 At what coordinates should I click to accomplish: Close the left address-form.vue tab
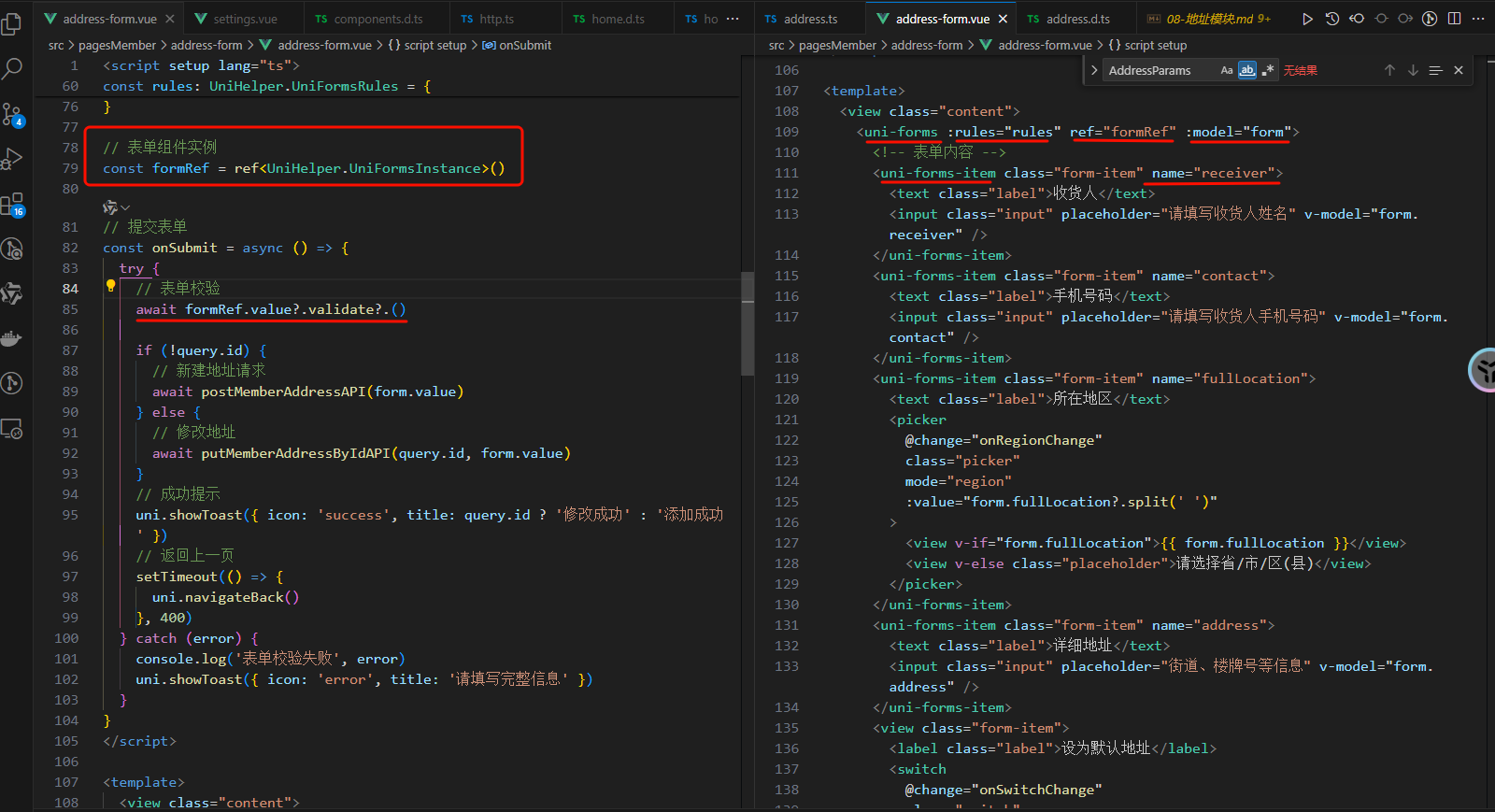169,19
